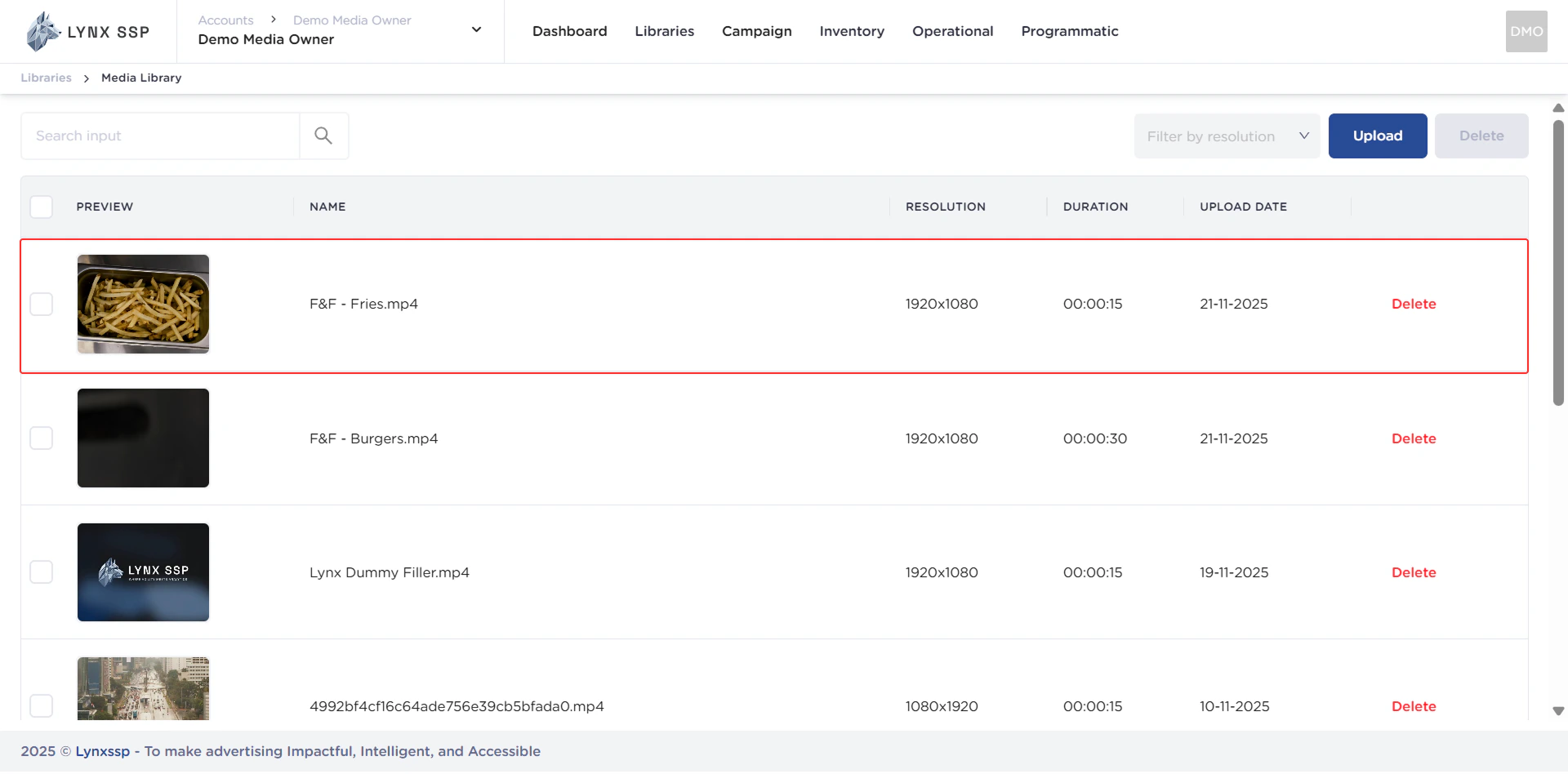Screen dimensions: 1568x774
Task: Click file name Lynx Dummy Filler.mp4
Action: point(390,572)
